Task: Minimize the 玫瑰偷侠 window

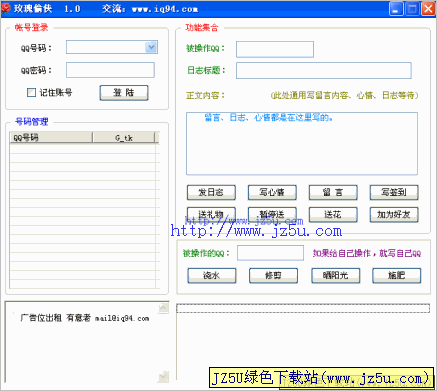Action: point(396,9)
